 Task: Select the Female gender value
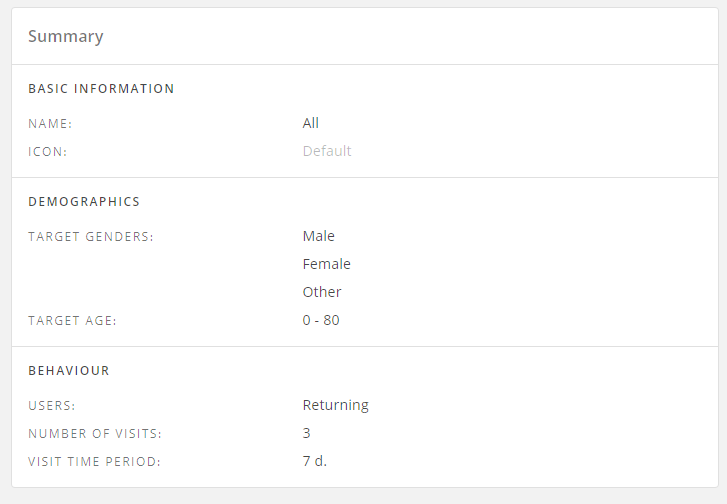click(x=327, y=264)
